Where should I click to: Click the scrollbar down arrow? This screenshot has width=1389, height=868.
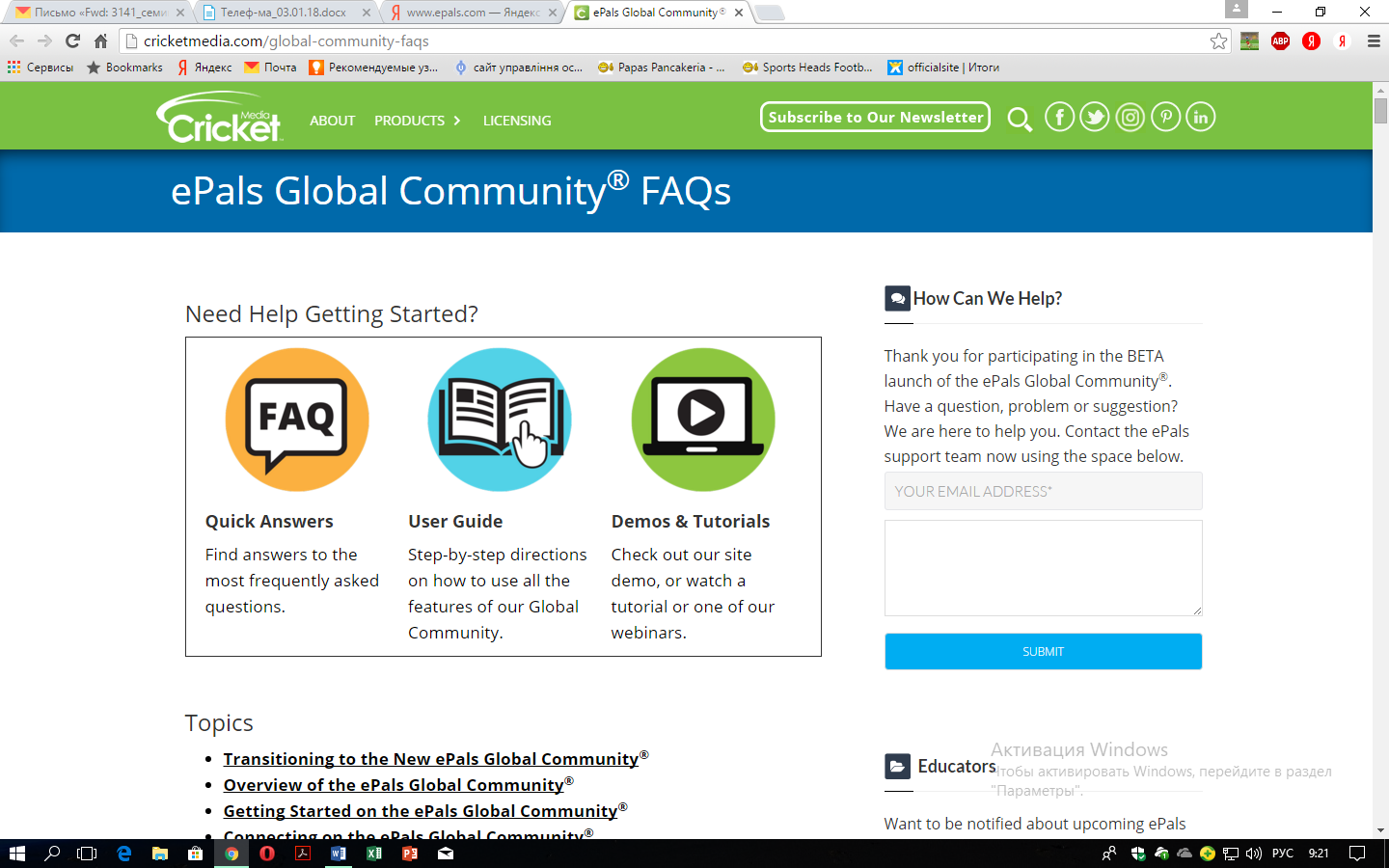coord(1380,830)
